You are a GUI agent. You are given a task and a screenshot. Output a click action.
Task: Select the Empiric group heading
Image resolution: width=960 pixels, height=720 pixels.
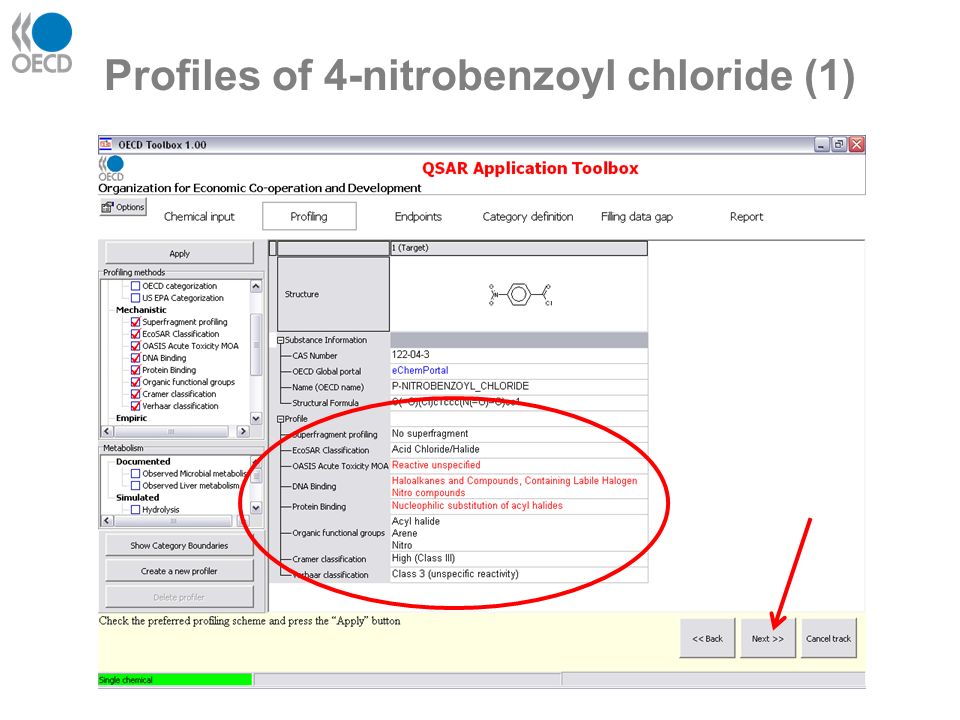click(131, 418)
